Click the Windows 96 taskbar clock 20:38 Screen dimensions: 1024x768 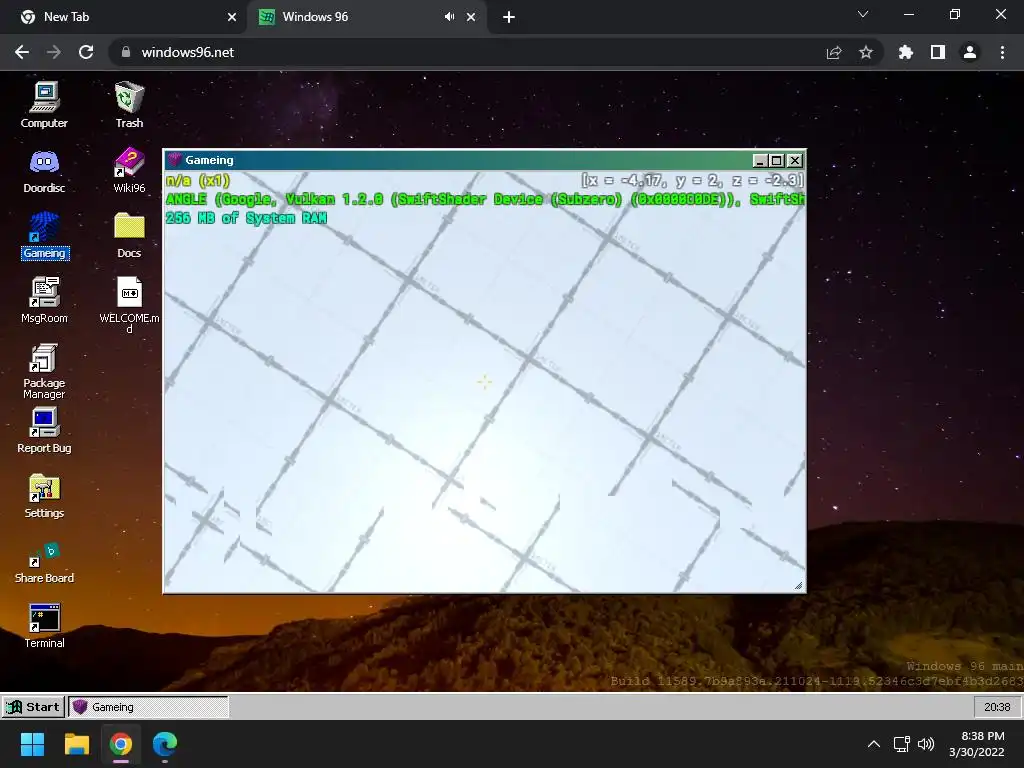coord(997,707)
